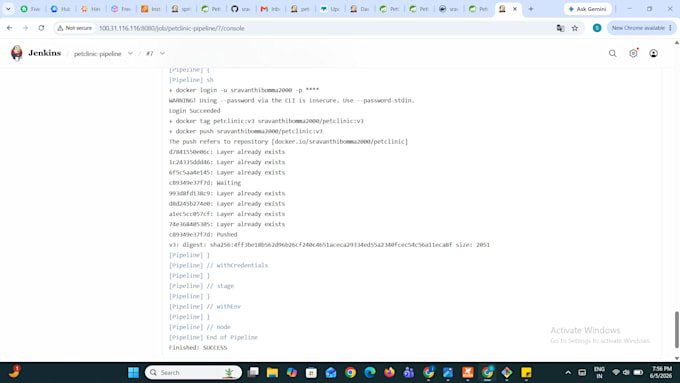Click the scrollbar up arrow
This screenshot has width=680, height=383.
pos(677,43)
